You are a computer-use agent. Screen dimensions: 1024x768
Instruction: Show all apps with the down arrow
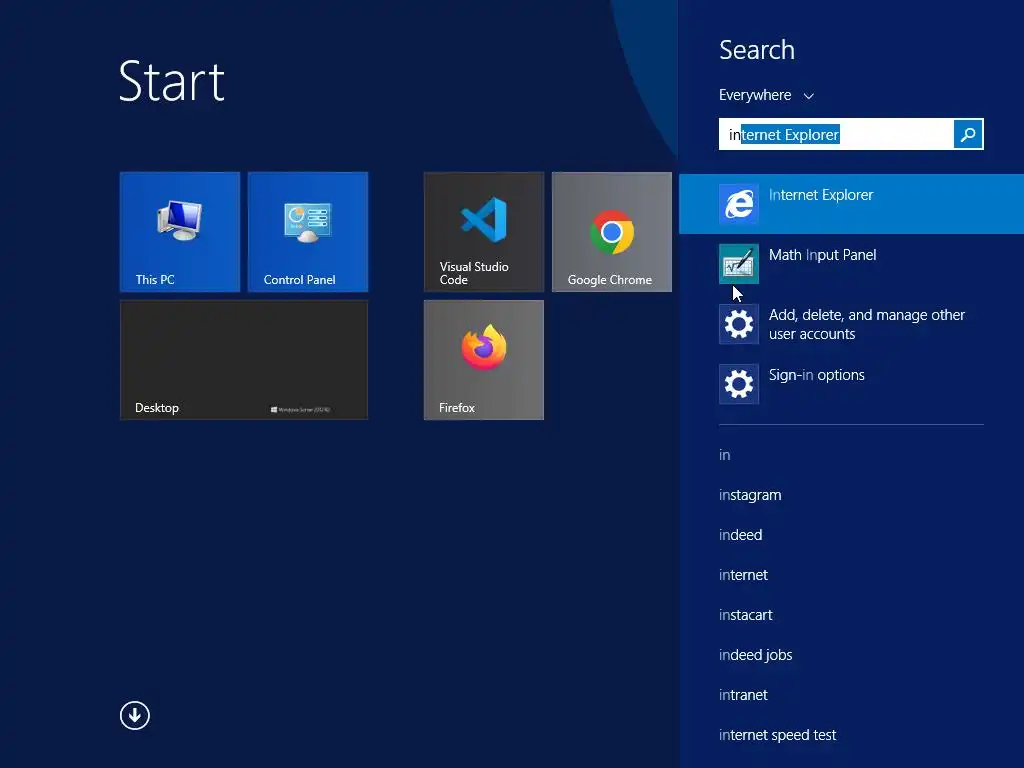tap(135, 716)
